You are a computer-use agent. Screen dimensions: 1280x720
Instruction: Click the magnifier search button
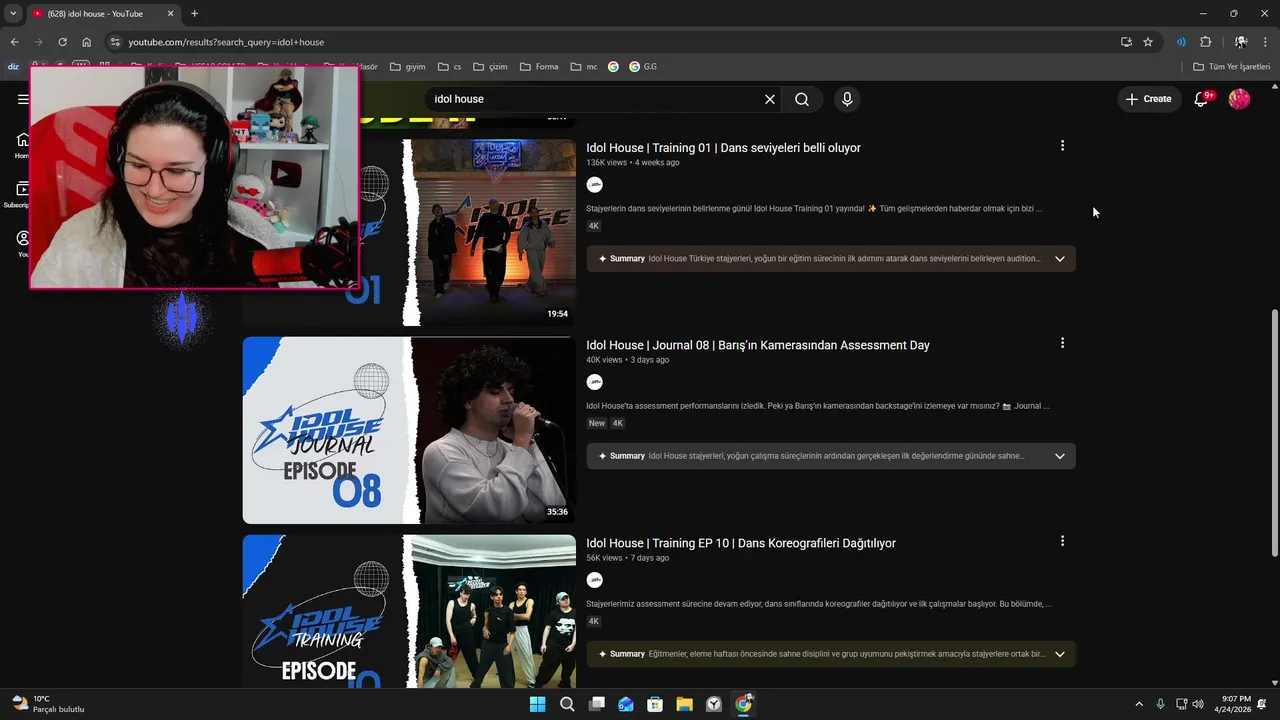[802, 99]
